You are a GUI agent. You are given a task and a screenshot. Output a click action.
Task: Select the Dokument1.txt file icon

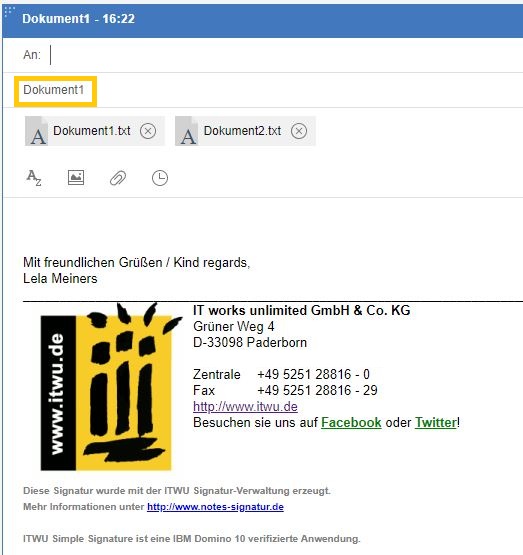coord(36,131)
